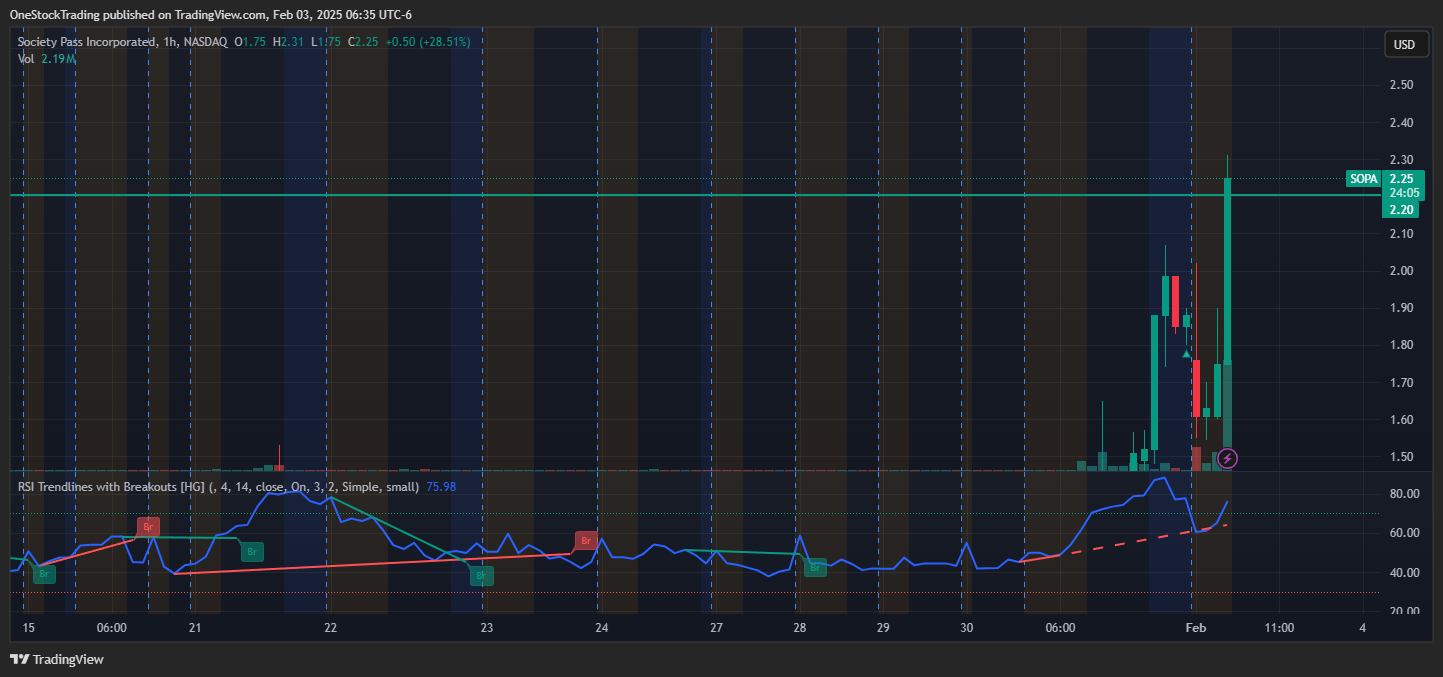Click the green Br label above the 28 date
This screenshot has width=1443, height=677.
coord(815,568)
